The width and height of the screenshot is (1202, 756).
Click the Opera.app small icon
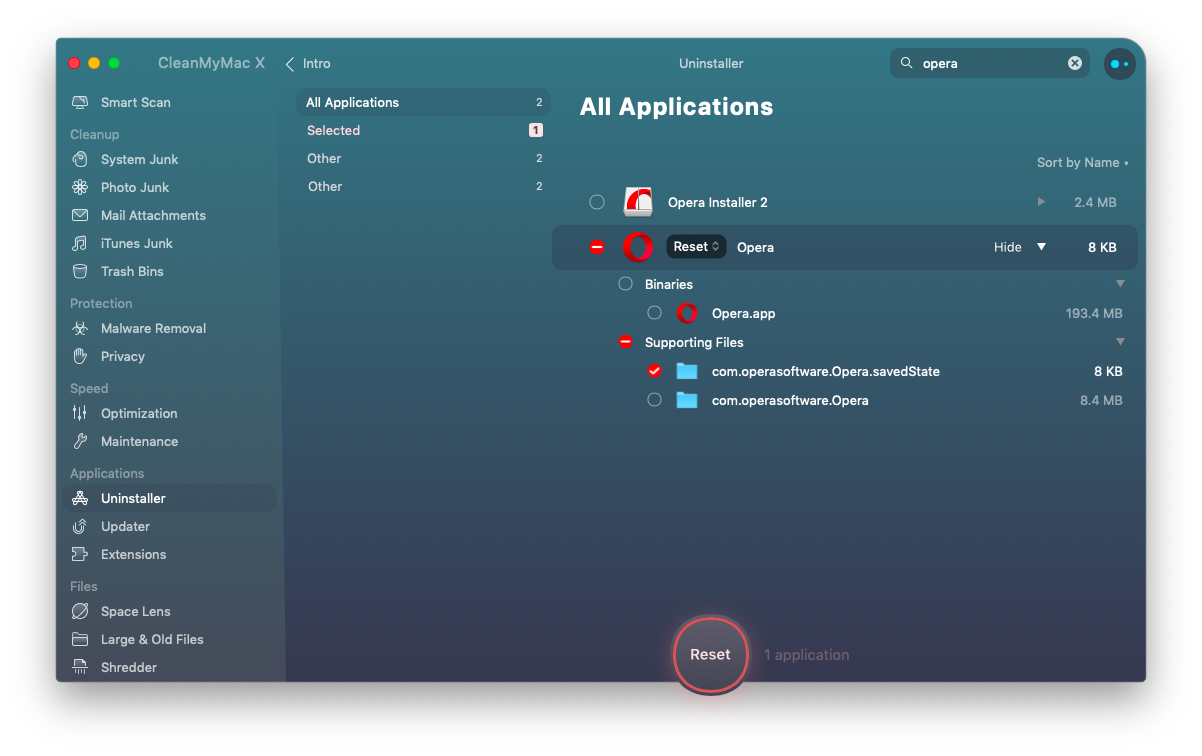[x=686, y=313]
